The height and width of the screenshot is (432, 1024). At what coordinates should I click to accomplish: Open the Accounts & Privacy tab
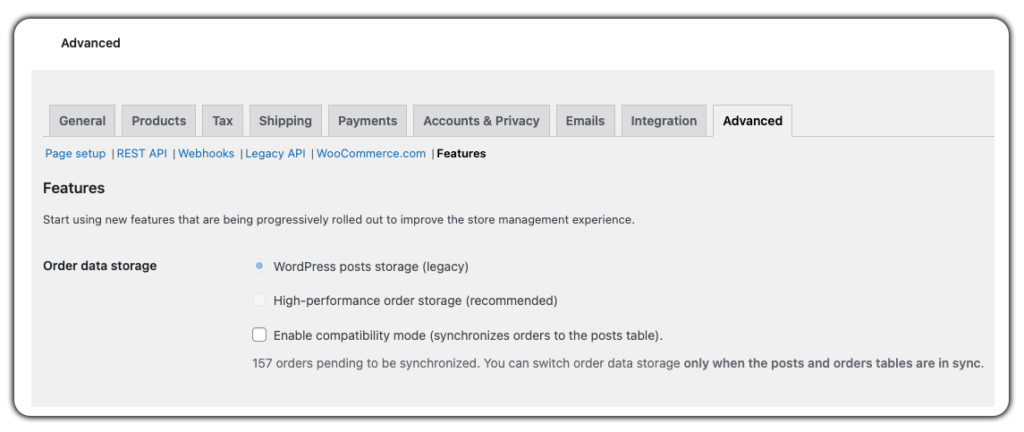pyautogui.click(x=481, y=121)
